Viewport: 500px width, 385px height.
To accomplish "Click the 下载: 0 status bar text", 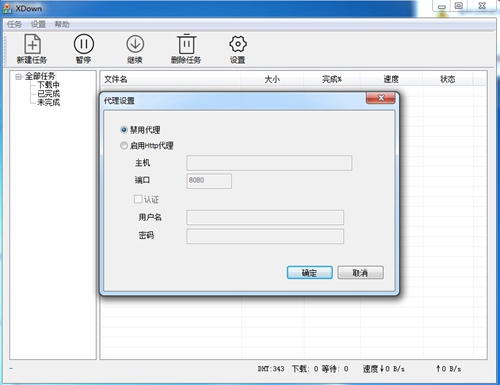I will [305, 369].
